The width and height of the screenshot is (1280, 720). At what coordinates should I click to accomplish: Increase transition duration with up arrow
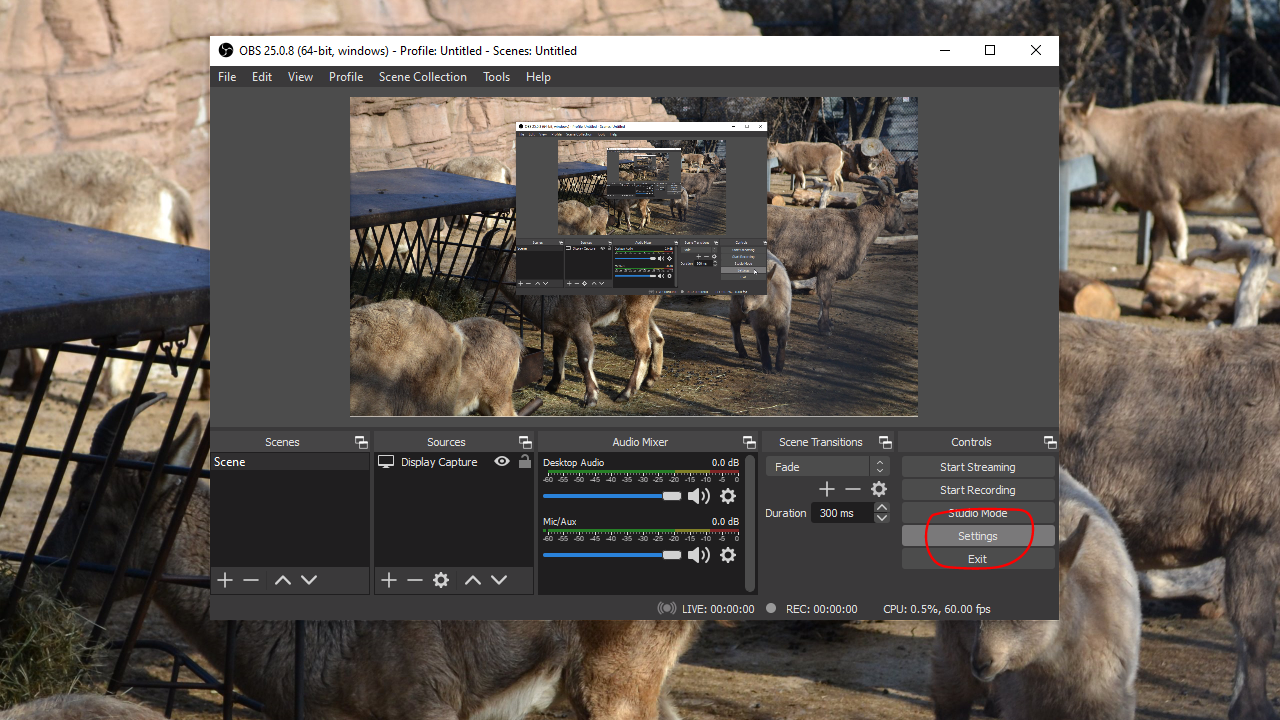pyautogui.click(x=881, y=508)
